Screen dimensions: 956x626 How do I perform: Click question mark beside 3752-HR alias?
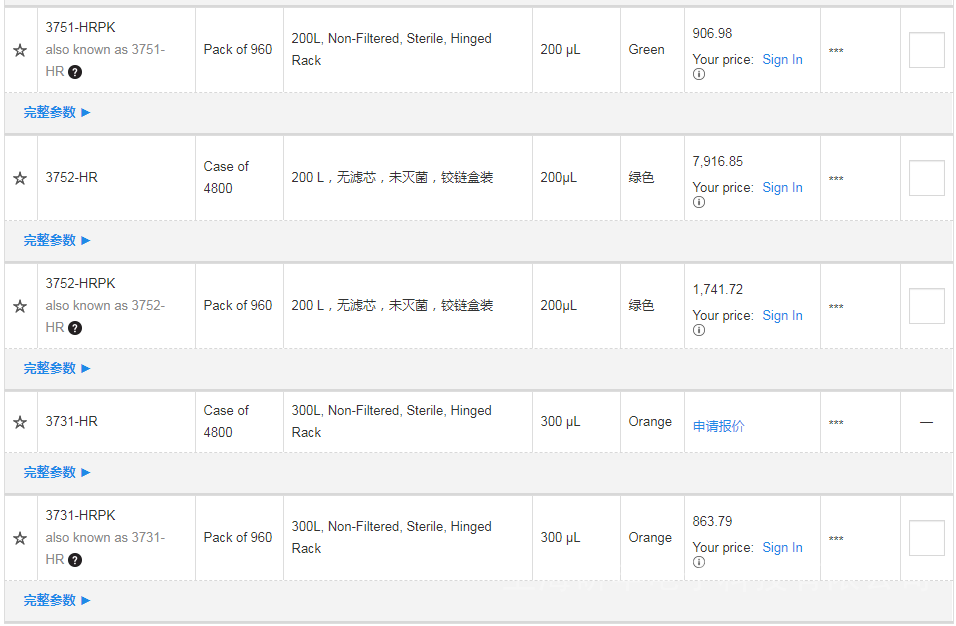(75, 328)
